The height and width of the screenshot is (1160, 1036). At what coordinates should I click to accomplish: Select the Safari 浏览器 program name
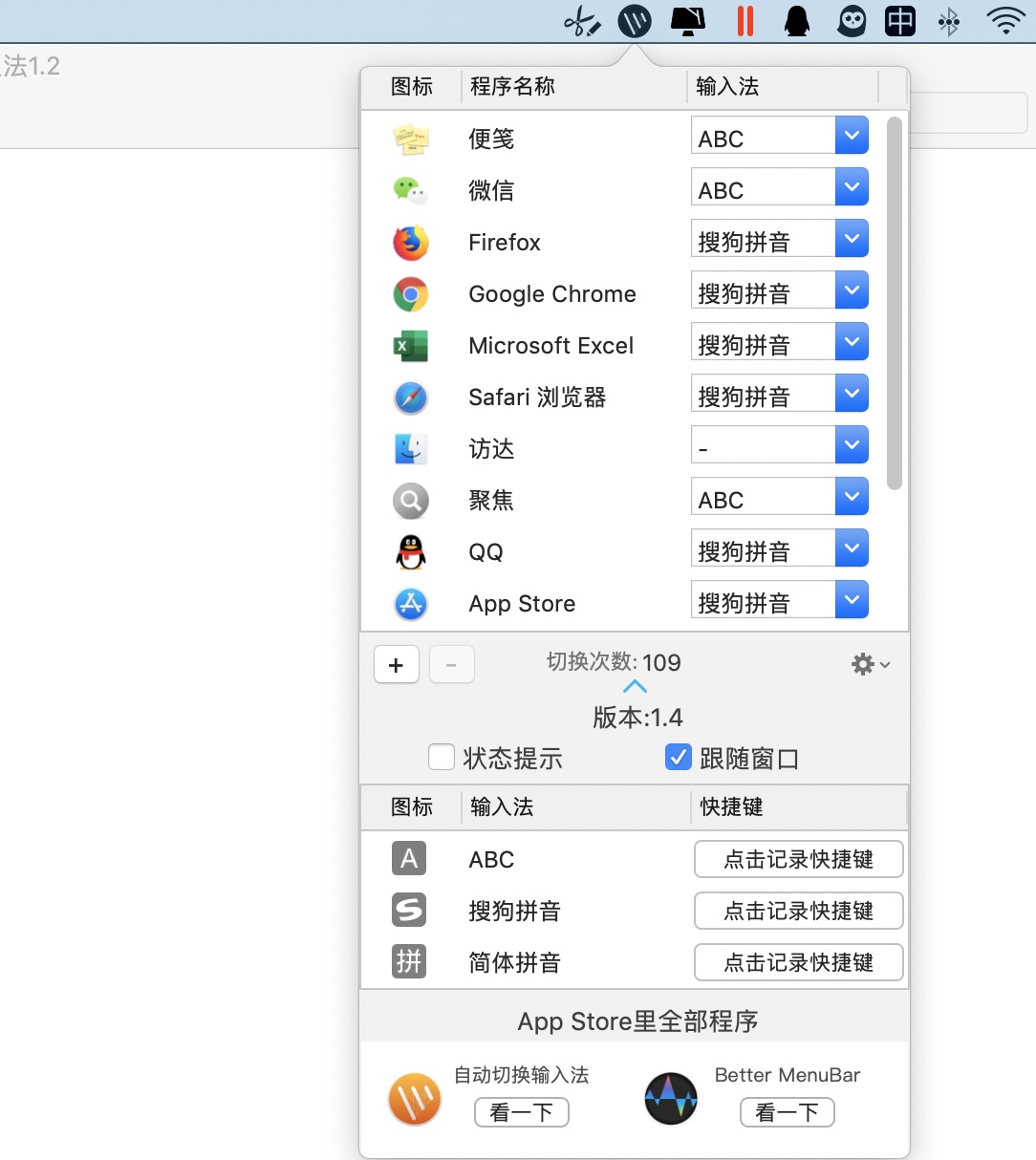(x=537, y=397)
